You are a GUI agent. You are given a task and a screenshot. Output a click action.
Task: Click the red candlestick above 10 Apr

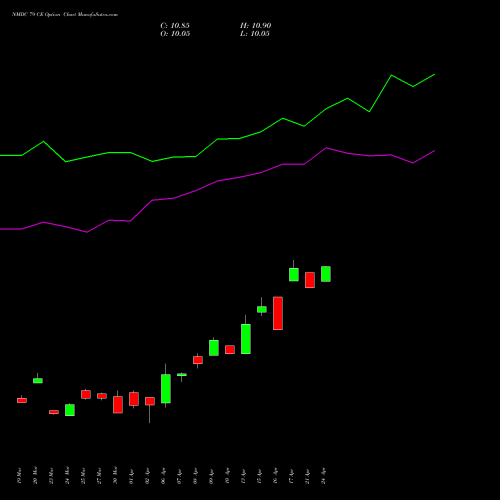tap(230, 350)
